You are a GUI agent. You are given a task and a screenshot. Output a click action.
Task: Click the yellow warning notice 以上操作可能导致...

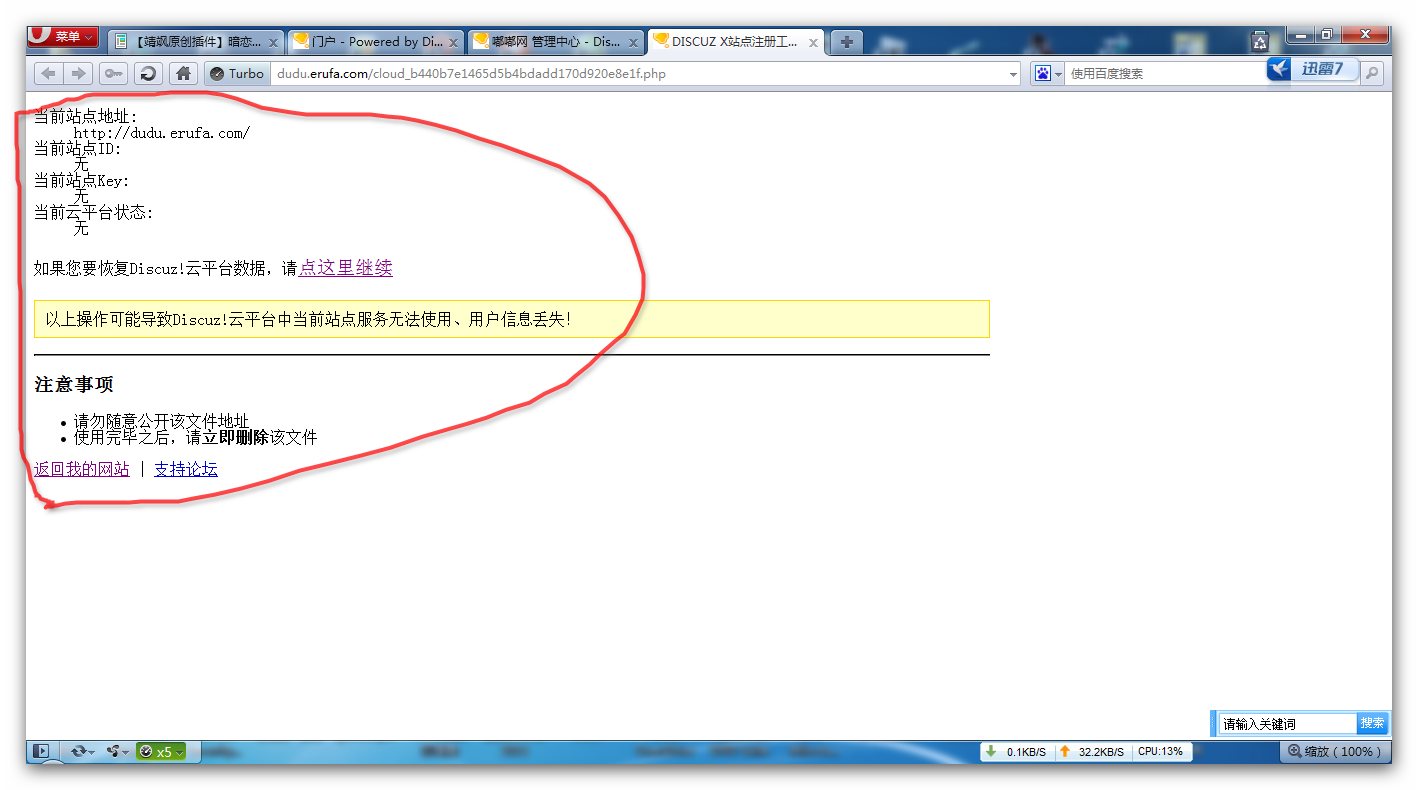coord(511,319)
